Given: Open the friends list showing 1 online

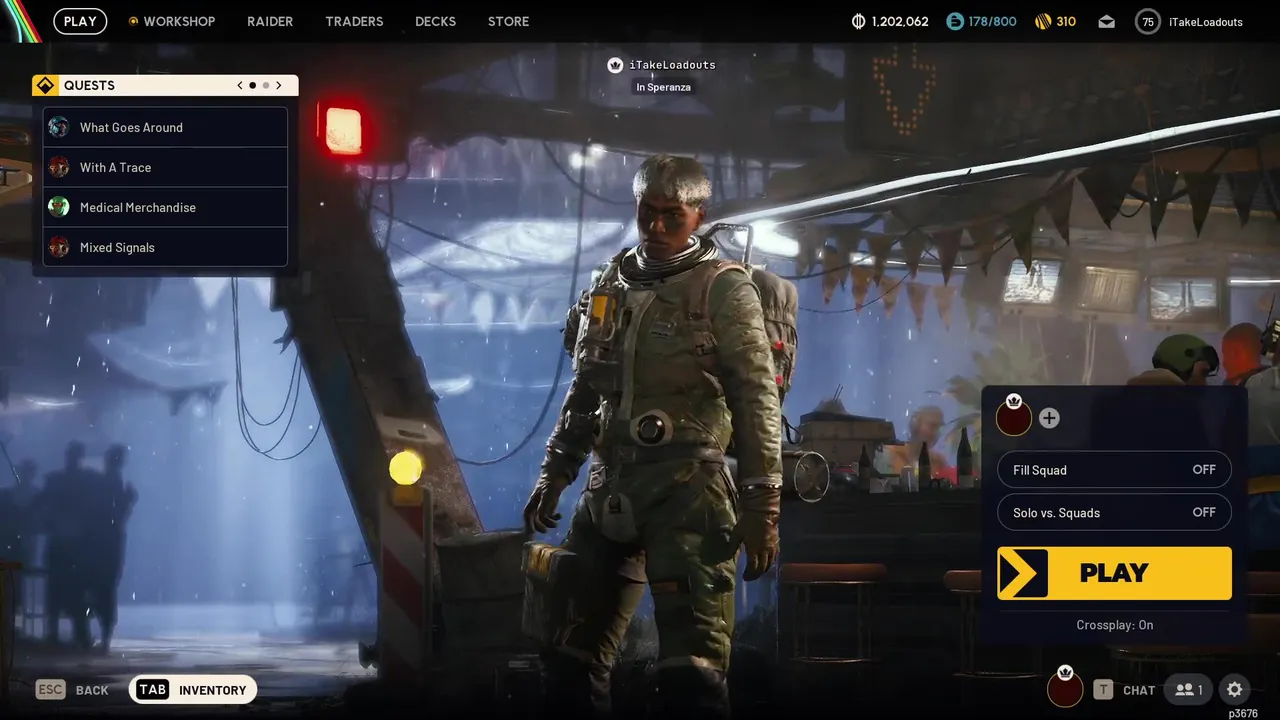Looking at the screenshot, I should pyautogui.click(x=1188, y=689).
